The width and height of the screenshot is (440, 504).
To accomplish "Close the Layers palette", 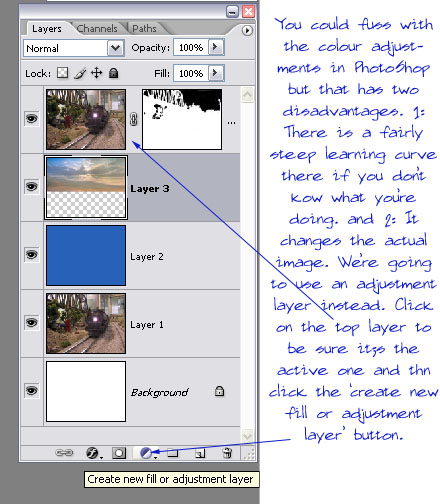I will pyautogui.click(x=248, y=12).
